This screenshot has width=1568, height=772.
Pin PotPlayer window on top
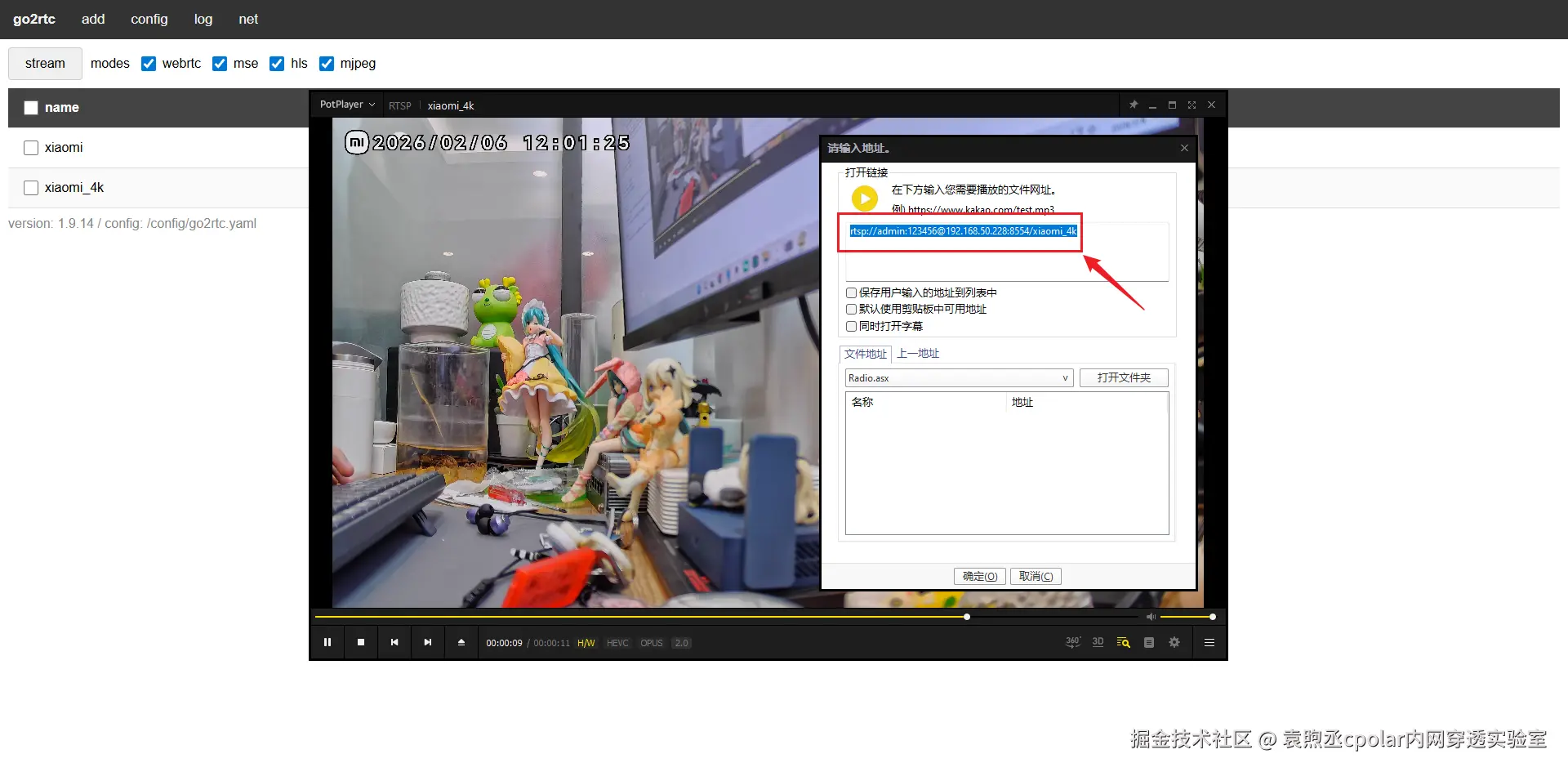tap(1134, 105)
